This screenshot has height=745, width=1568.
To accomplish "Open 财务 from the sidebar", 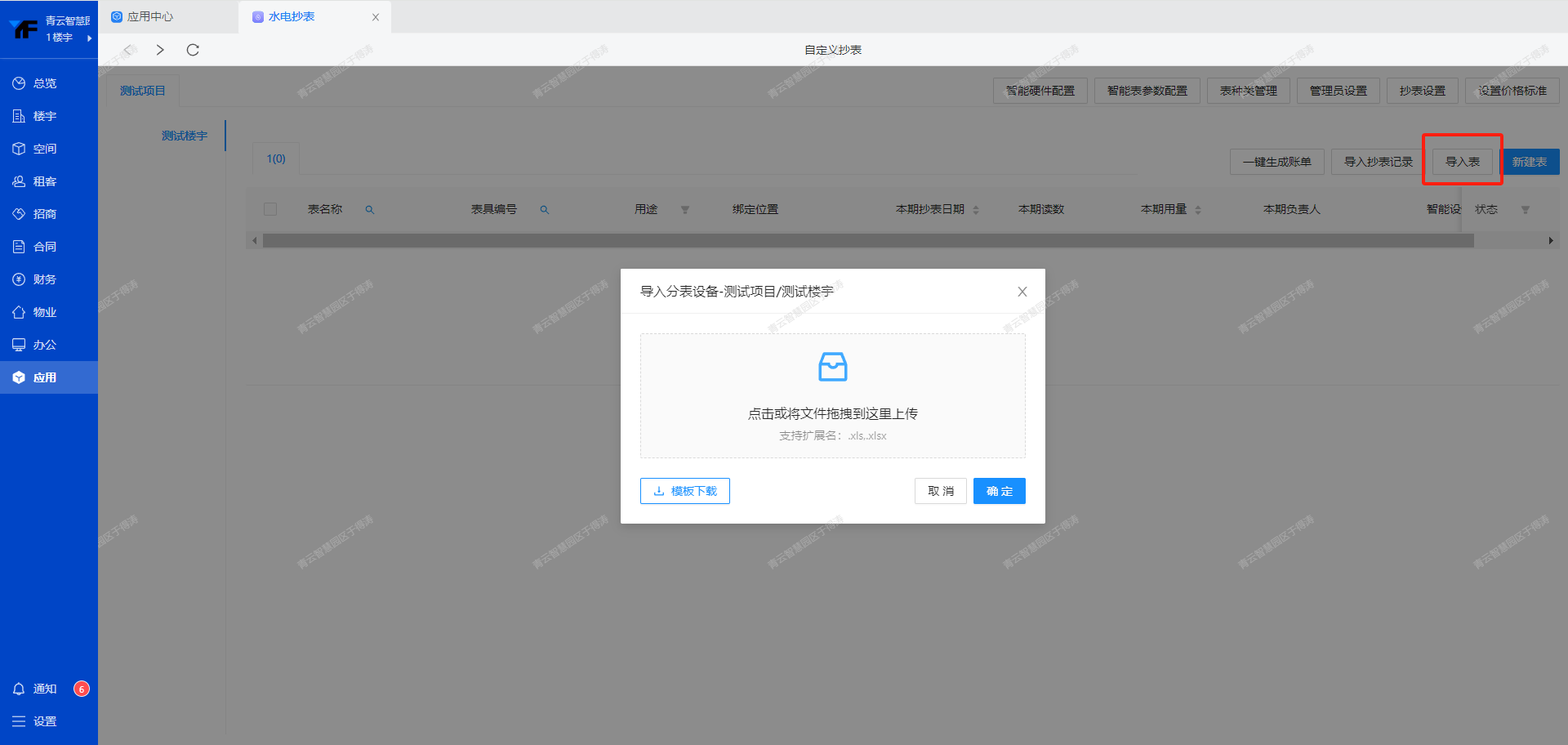I will click(x=44, y=279).
